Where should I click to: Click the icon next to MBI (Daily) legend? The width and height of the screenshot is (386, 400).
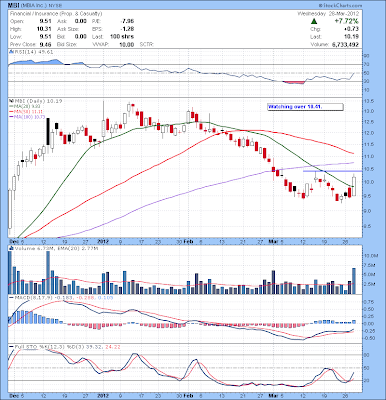[11, 100]
